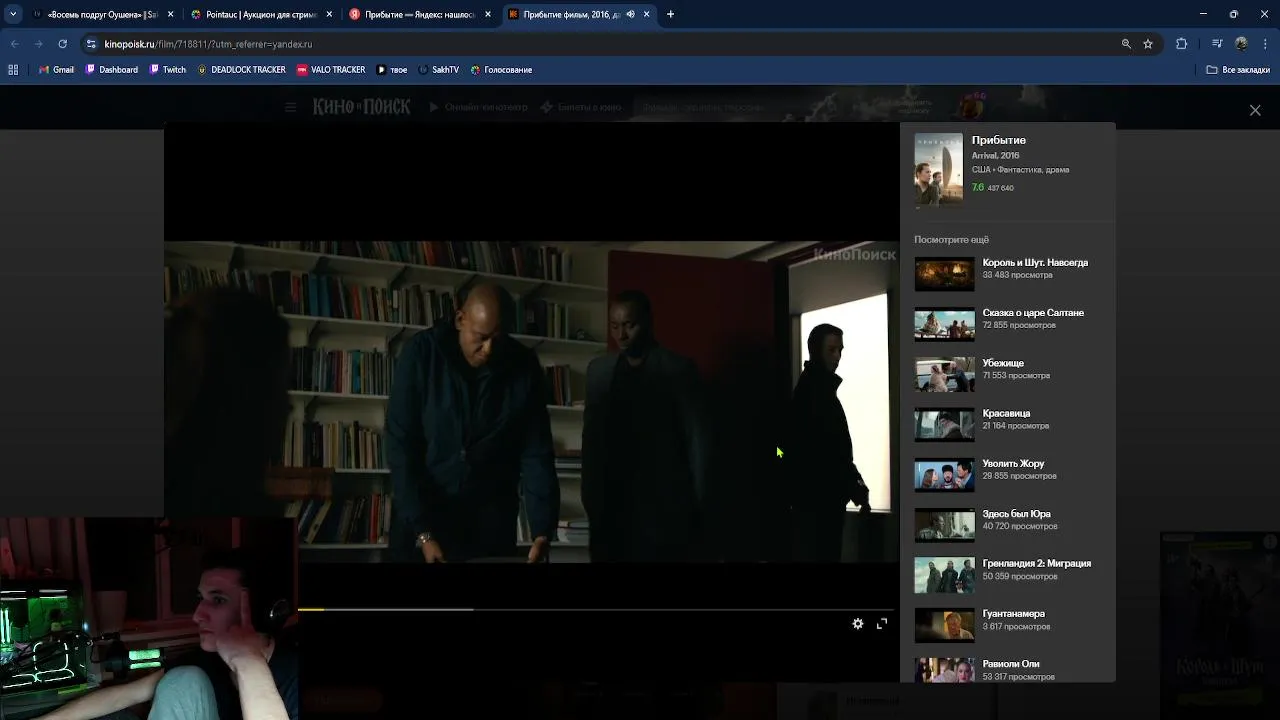1280x720 pixels.
Task: Open the Twitch bookmark
Action: (x=168, y=70)
